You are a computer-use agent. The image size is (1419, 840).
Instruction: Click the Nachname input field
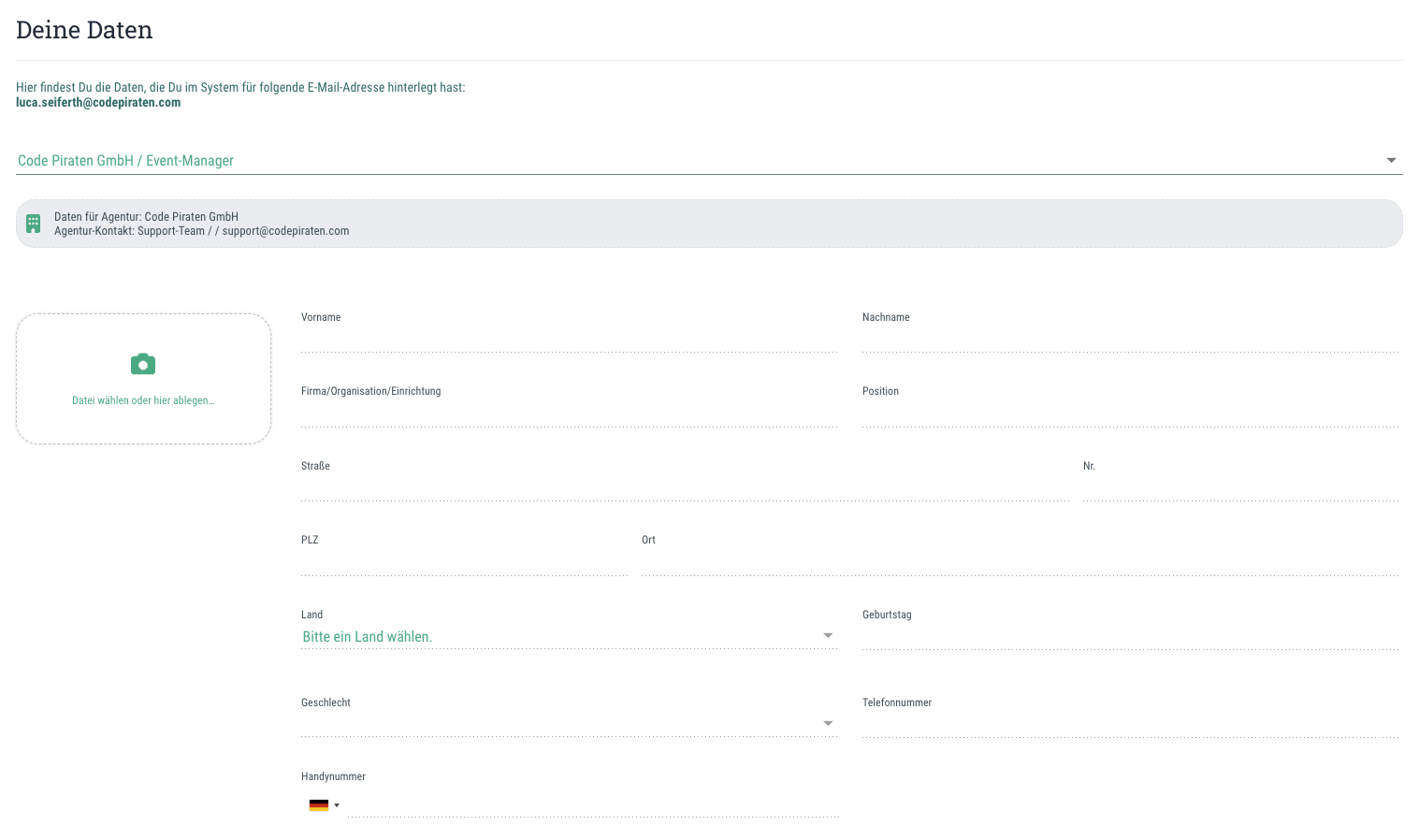coord(1130,340)
